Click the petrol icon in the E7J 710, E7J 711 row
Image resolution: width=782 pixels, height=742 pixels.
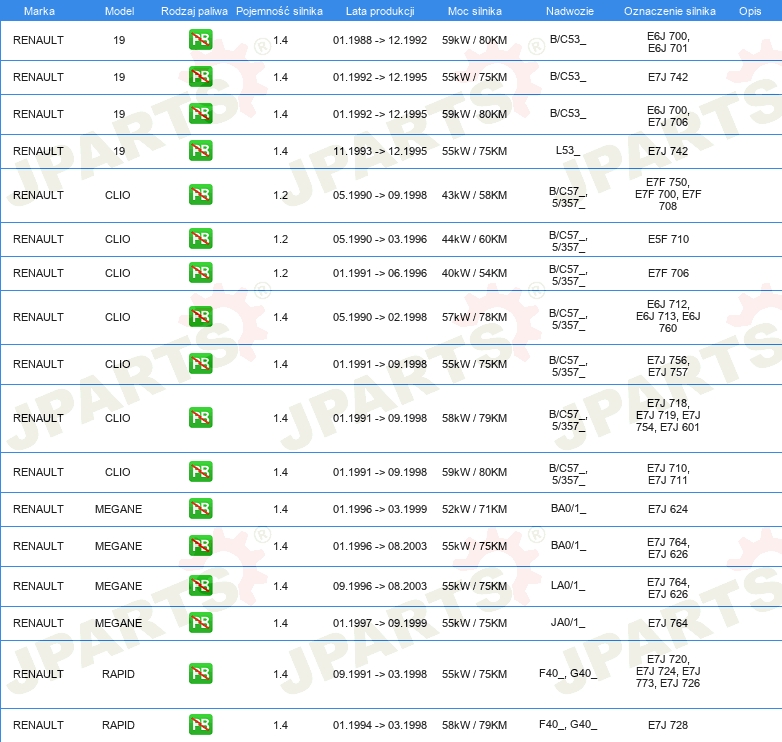[x=200, y=471]
